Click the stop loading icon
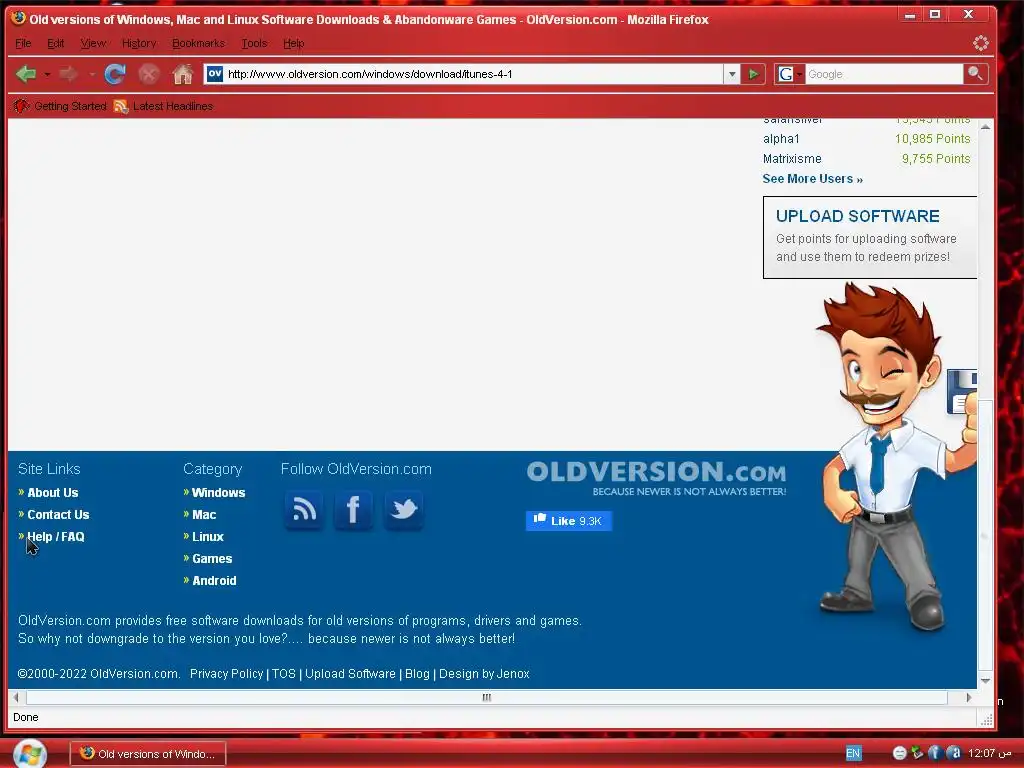This screenshot has width=1024, height=768. [x=149, y=74]
